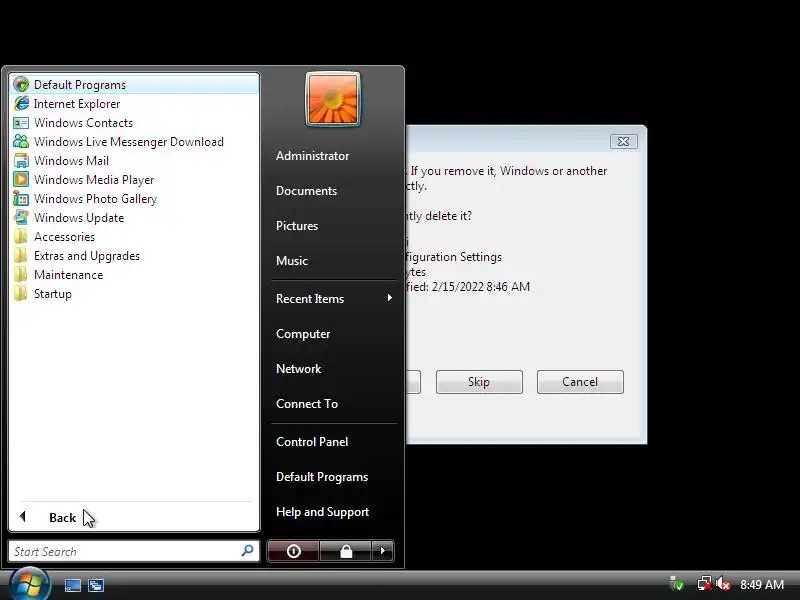Start Windows Media Player icon
Screen dimensions: 800x600
21,180
